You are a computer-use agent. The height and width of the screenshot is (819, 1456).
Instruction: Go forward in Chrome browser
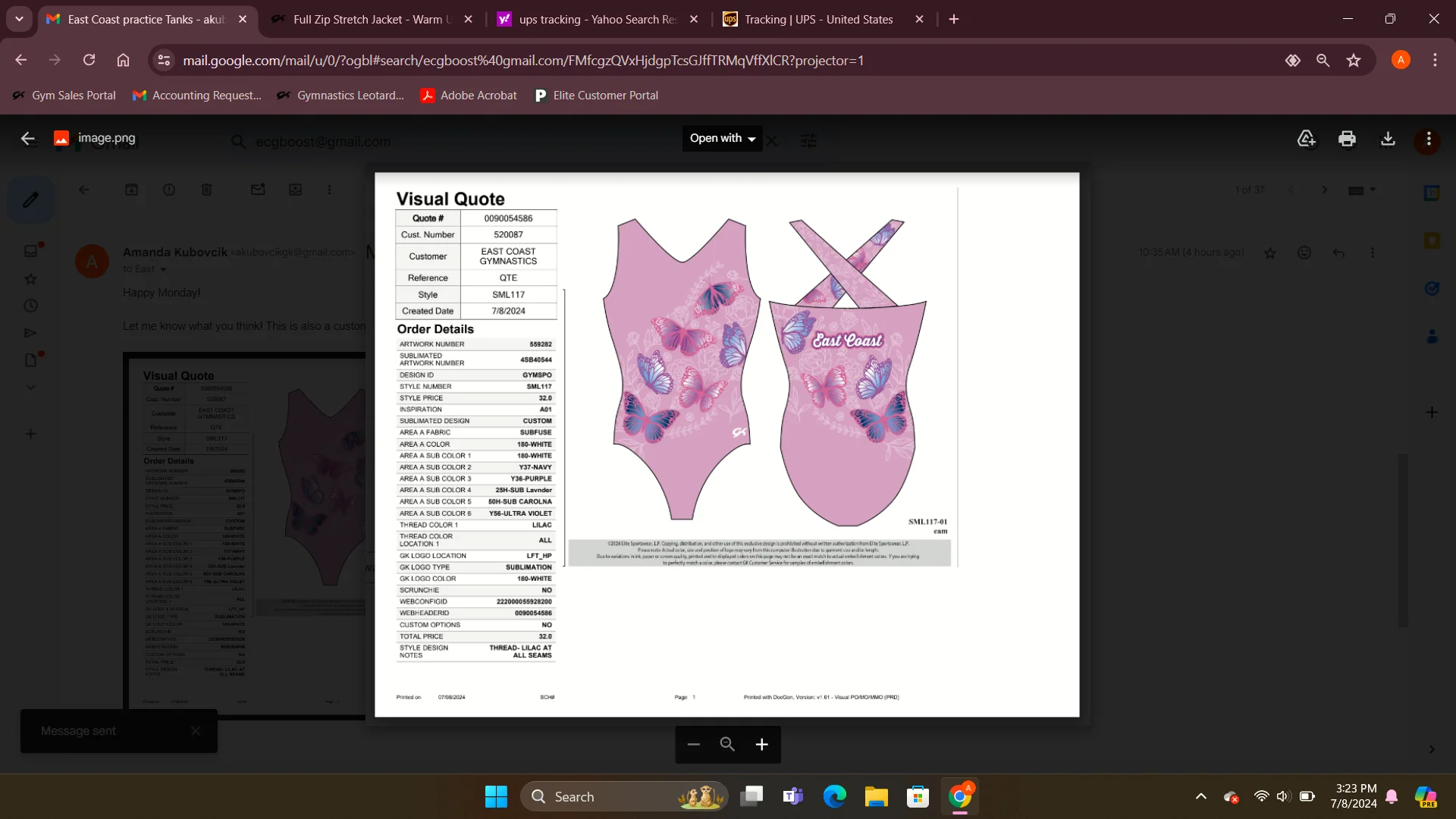[x=55, y=60]
